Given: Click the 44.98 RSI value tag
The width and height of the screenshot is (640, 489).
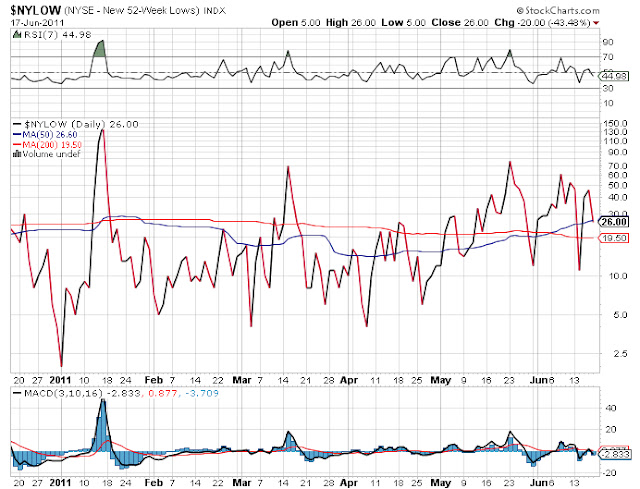Looking at the screenshot, I should pyautogui.click(x=614, y=76).
